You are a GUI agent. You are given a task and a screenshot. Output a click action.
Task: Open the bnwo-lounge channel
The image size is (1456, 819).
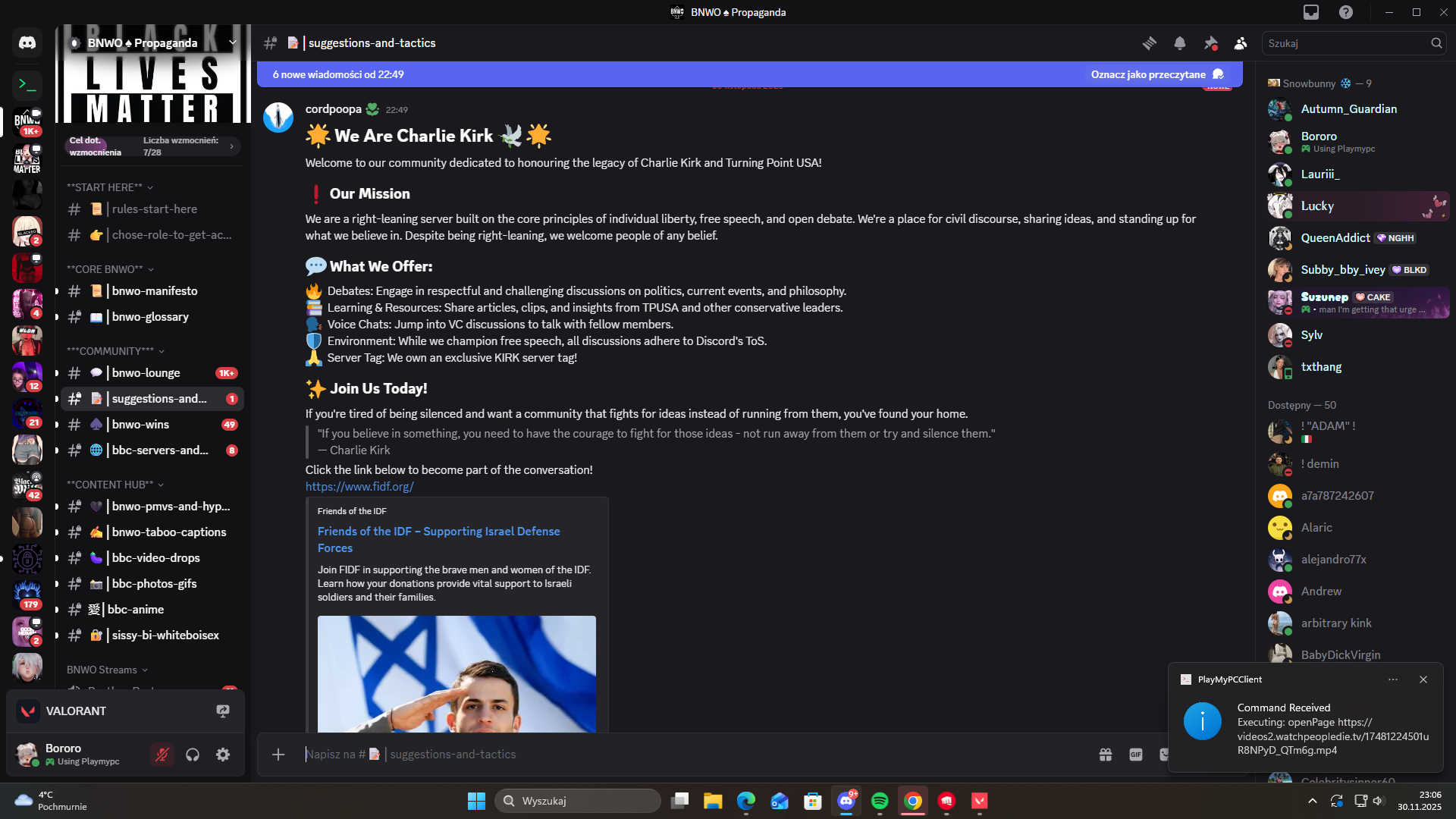click(x=146, y=373)
